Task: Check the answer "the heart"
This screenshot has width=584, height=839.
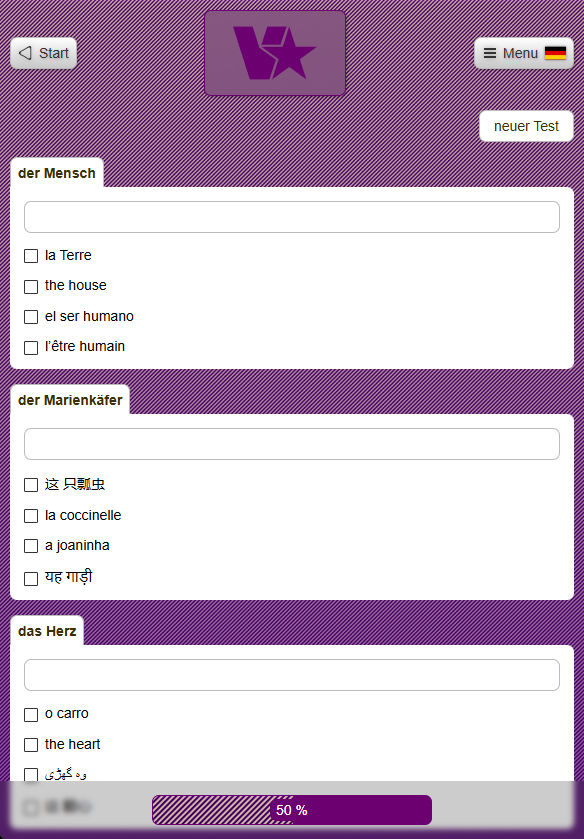Action: click(31, 745)
